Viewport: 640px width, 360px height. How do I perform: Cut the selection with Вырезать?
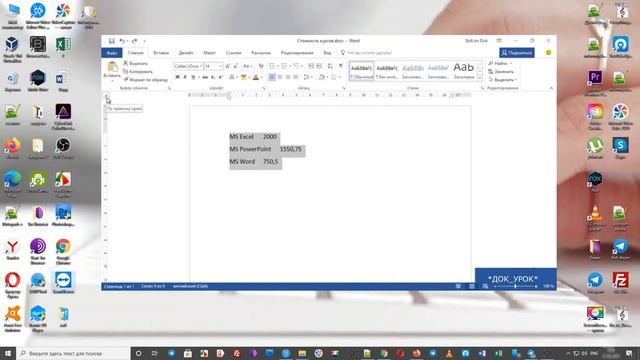click(136, 64)
